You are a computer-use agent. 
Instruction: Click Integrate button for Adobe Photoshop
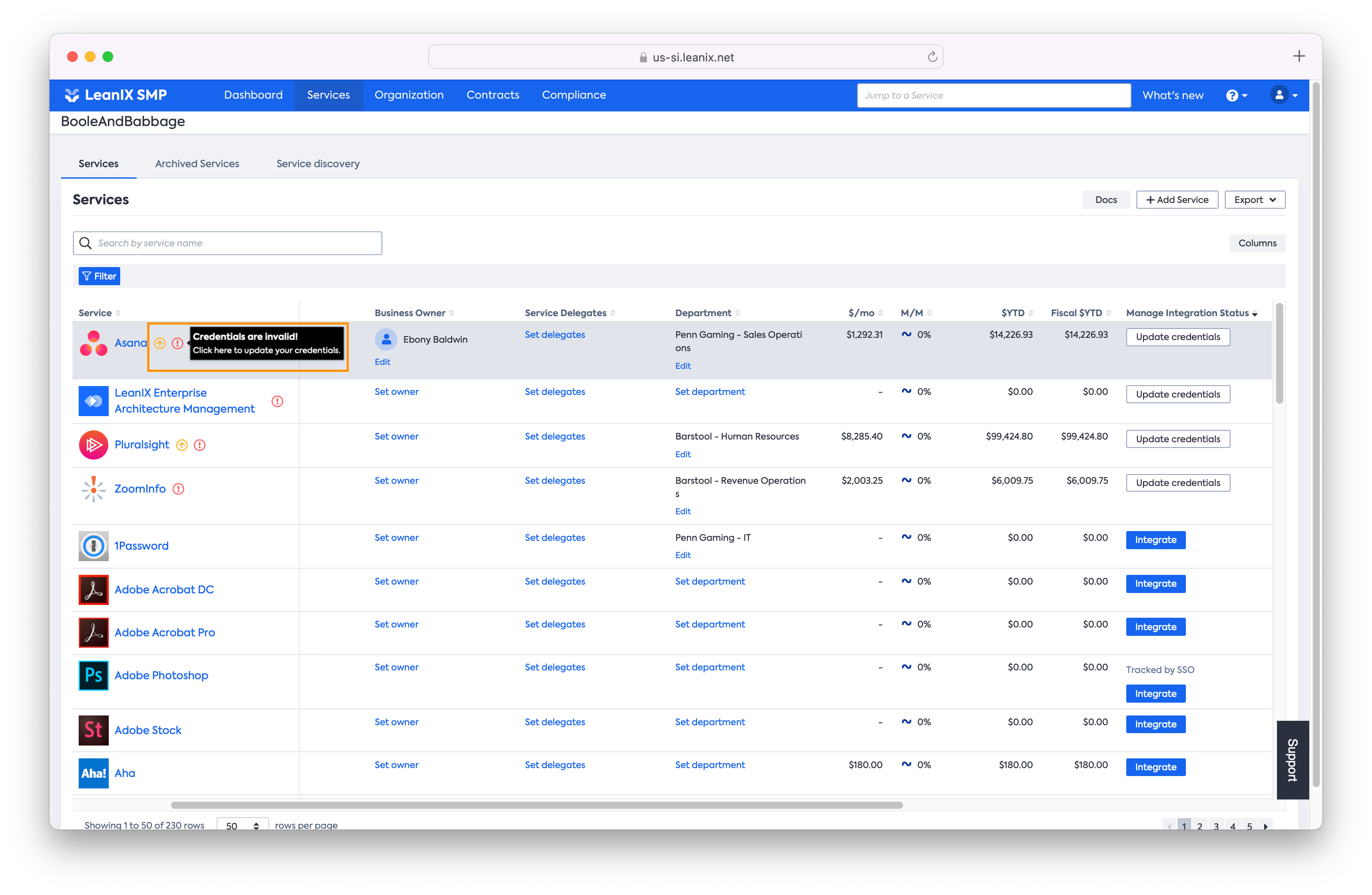click(1155, 694)
